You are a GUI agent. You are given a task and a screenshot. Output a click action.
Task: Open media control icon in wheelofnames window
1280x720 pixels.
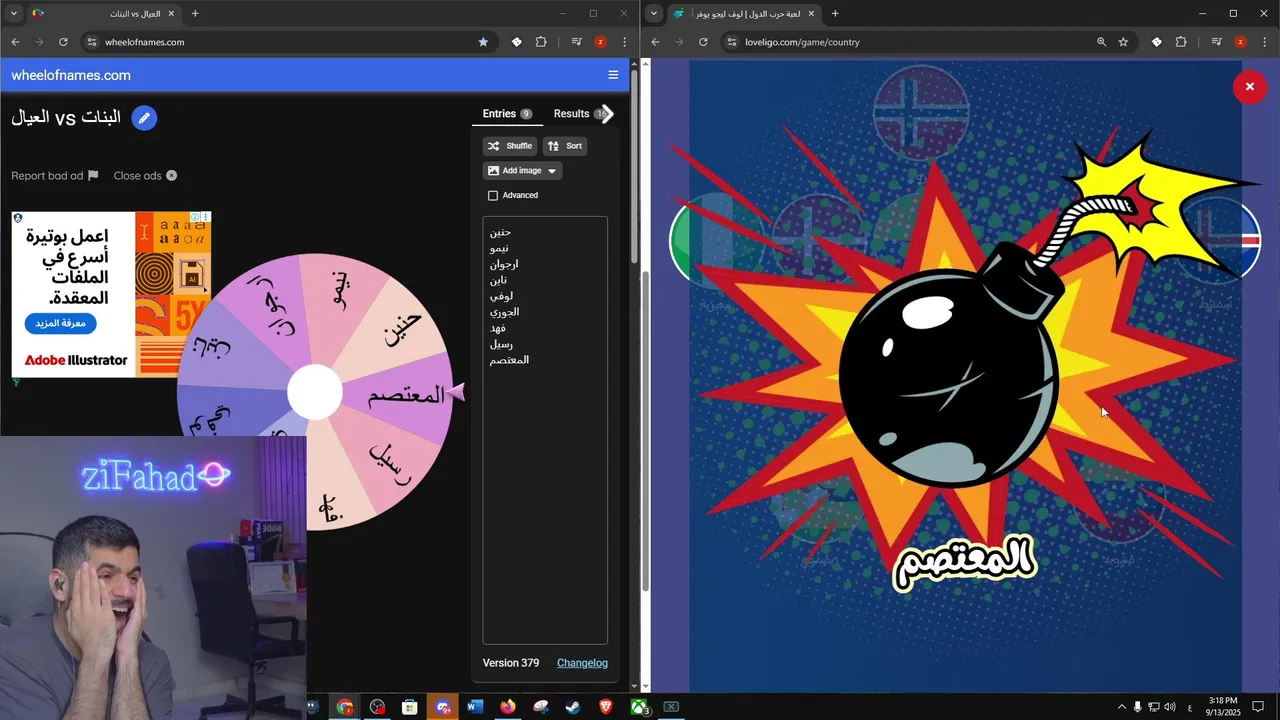pyautogui.click(x=577, y=42)
